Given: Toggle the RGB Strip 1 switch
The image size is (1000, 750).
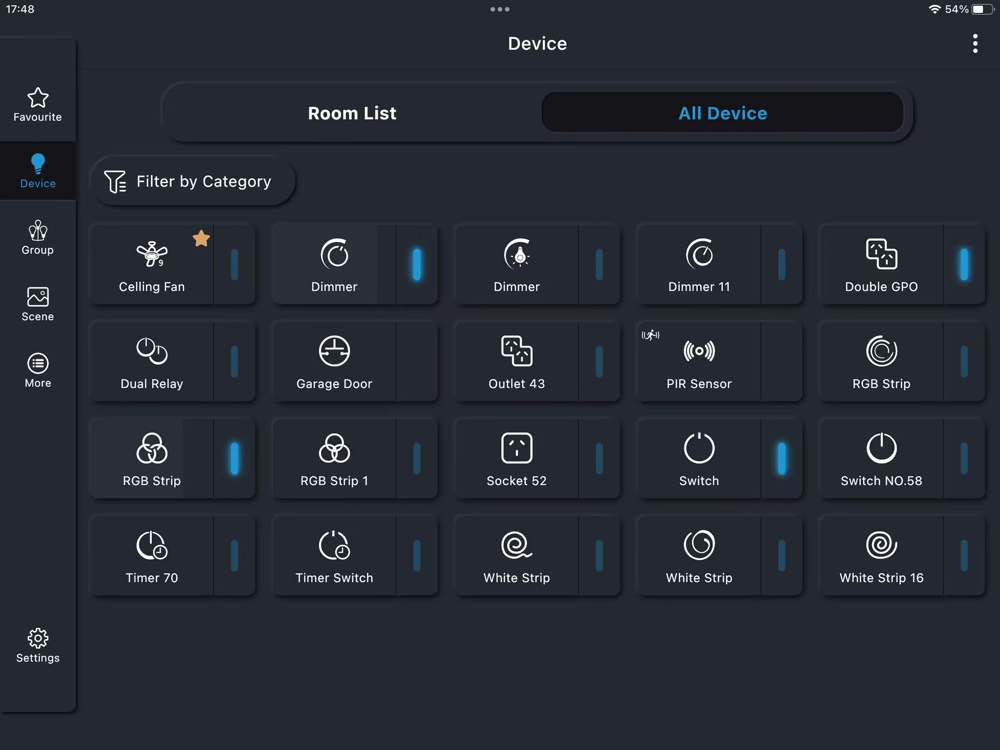Looking at the screenshot, I should pos(416,458).
